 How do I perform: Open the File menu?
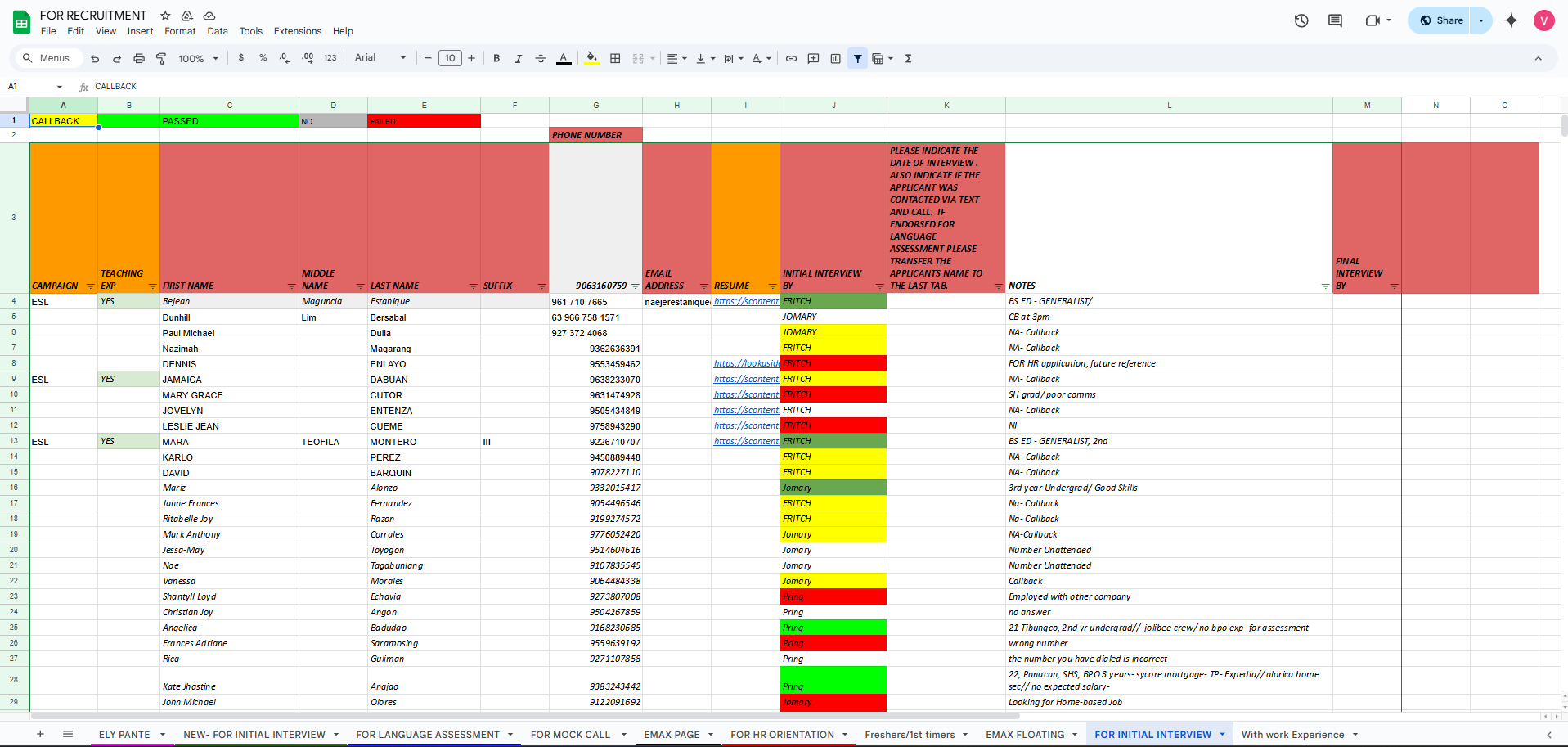click(x=48, y=31)
